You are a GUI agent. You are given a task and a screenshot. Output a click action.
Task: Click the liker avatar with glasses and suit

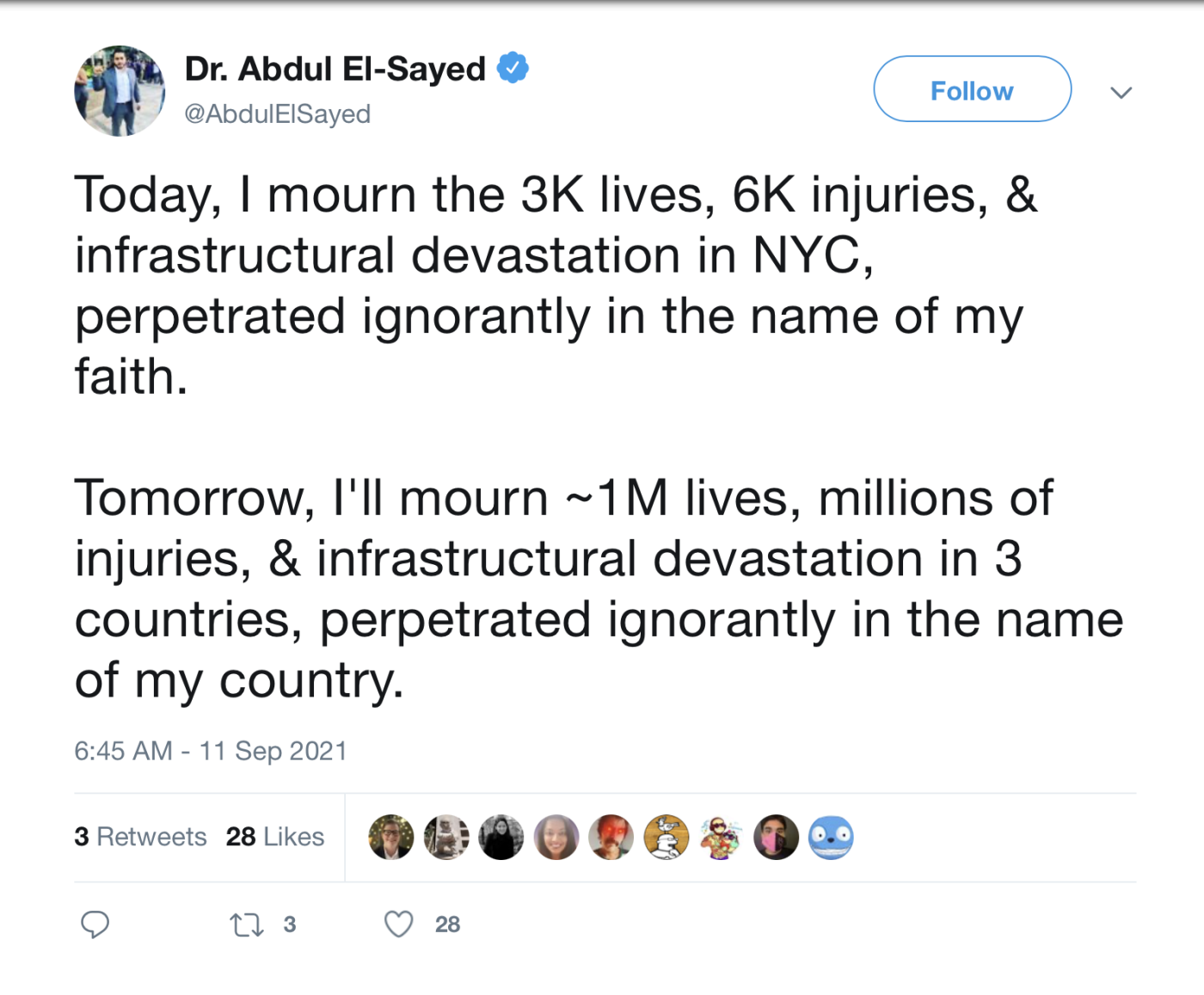[391, 838]
